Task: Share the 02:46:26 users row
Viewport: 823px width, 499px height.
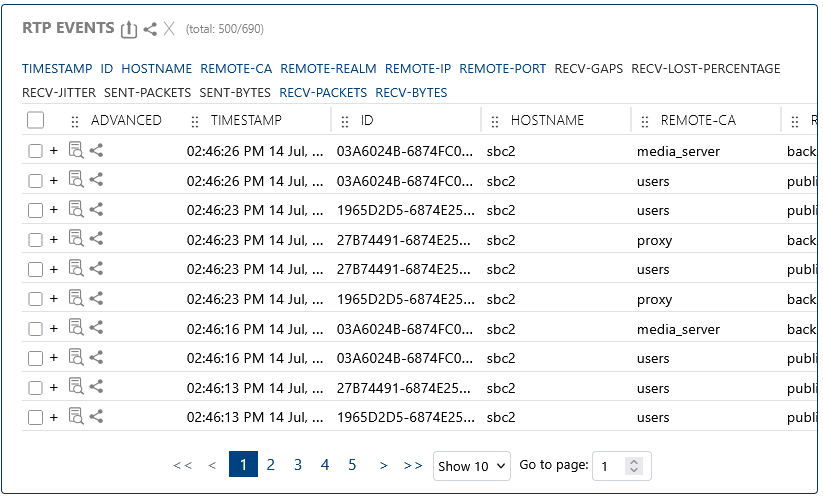Action: click(96, 180)
